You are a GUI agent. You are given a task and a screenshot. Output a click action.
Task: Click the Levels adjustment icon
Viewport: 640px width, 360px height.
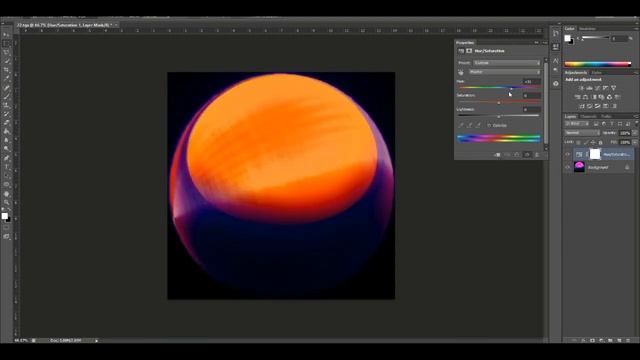pos(589,88)
